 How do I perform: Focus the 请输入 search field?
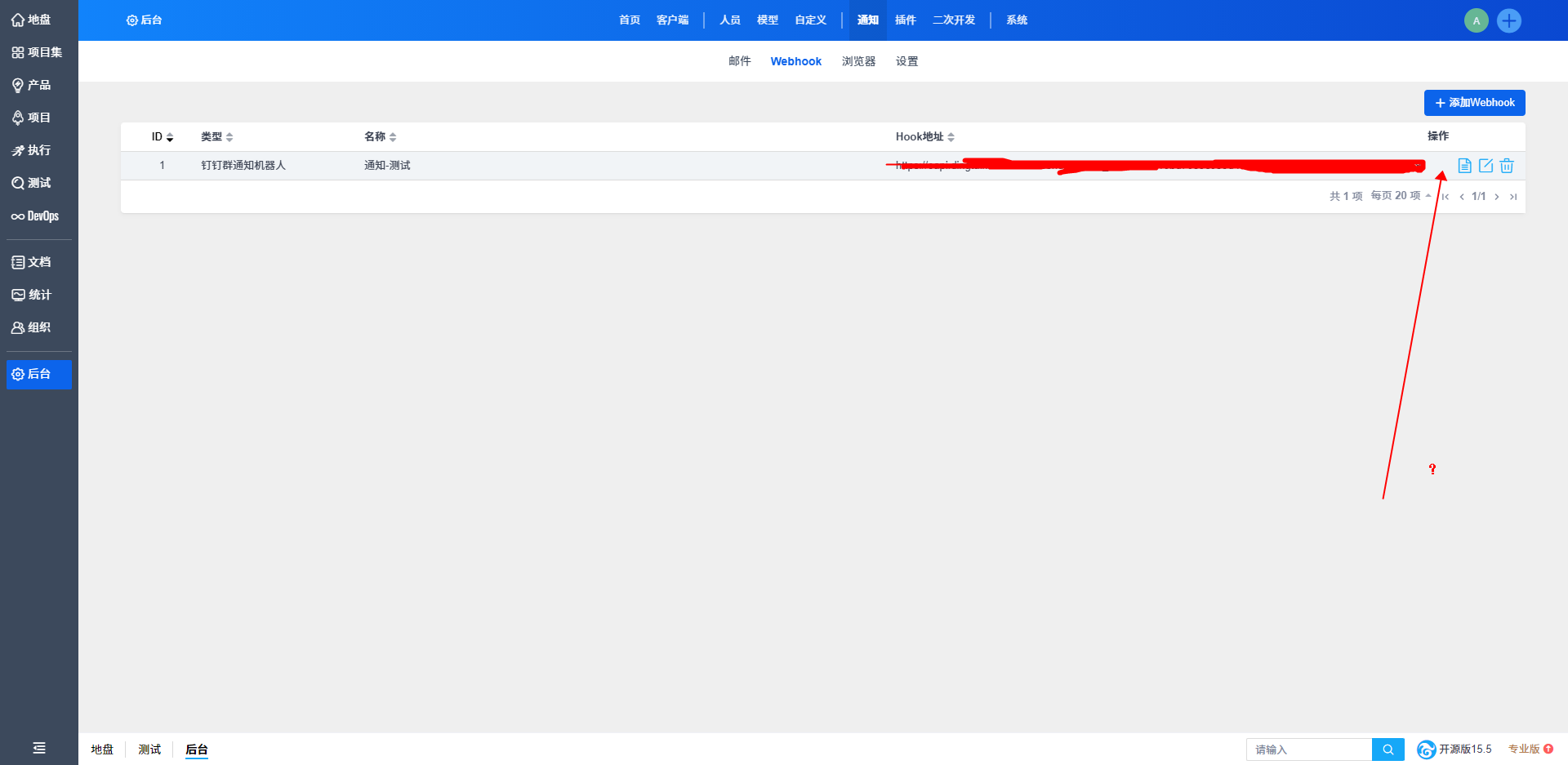[x=1309, y=749]
